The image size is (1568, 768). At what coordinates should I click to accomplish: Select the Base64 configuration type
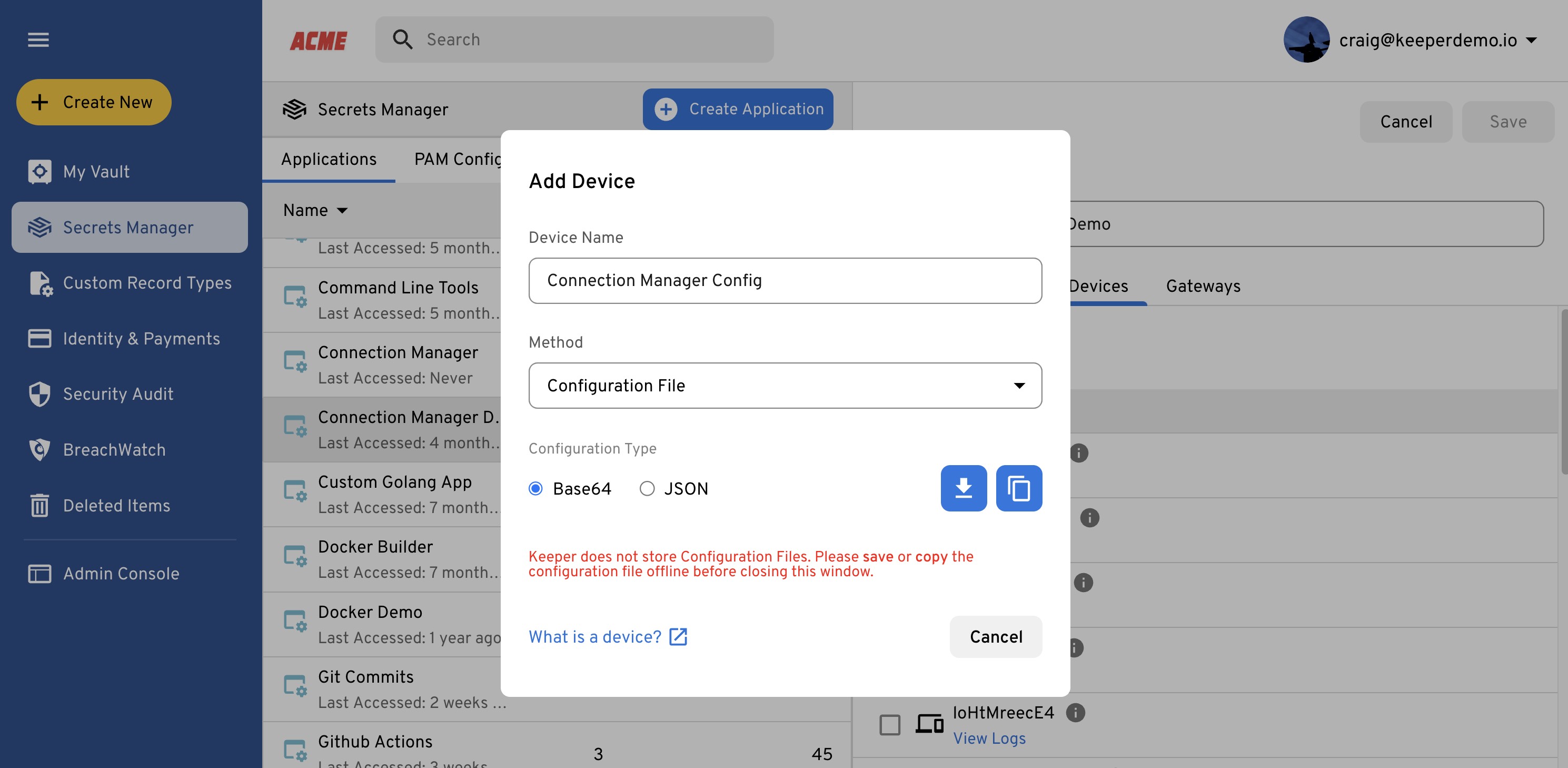coord(535,488)
